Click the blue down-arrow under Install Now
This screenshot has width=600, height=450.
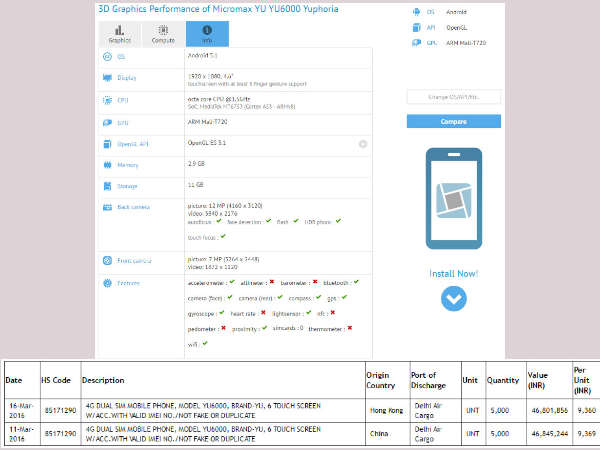tap(453, 297)
